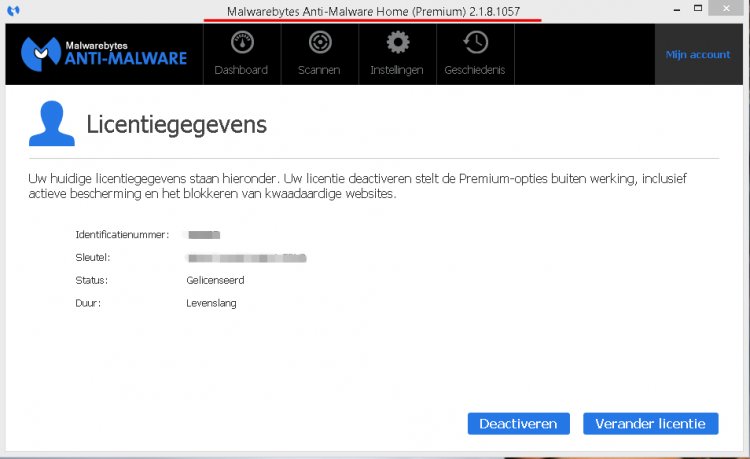
Task: Close the Malwarebytes window
Action: tap(726, 8)
